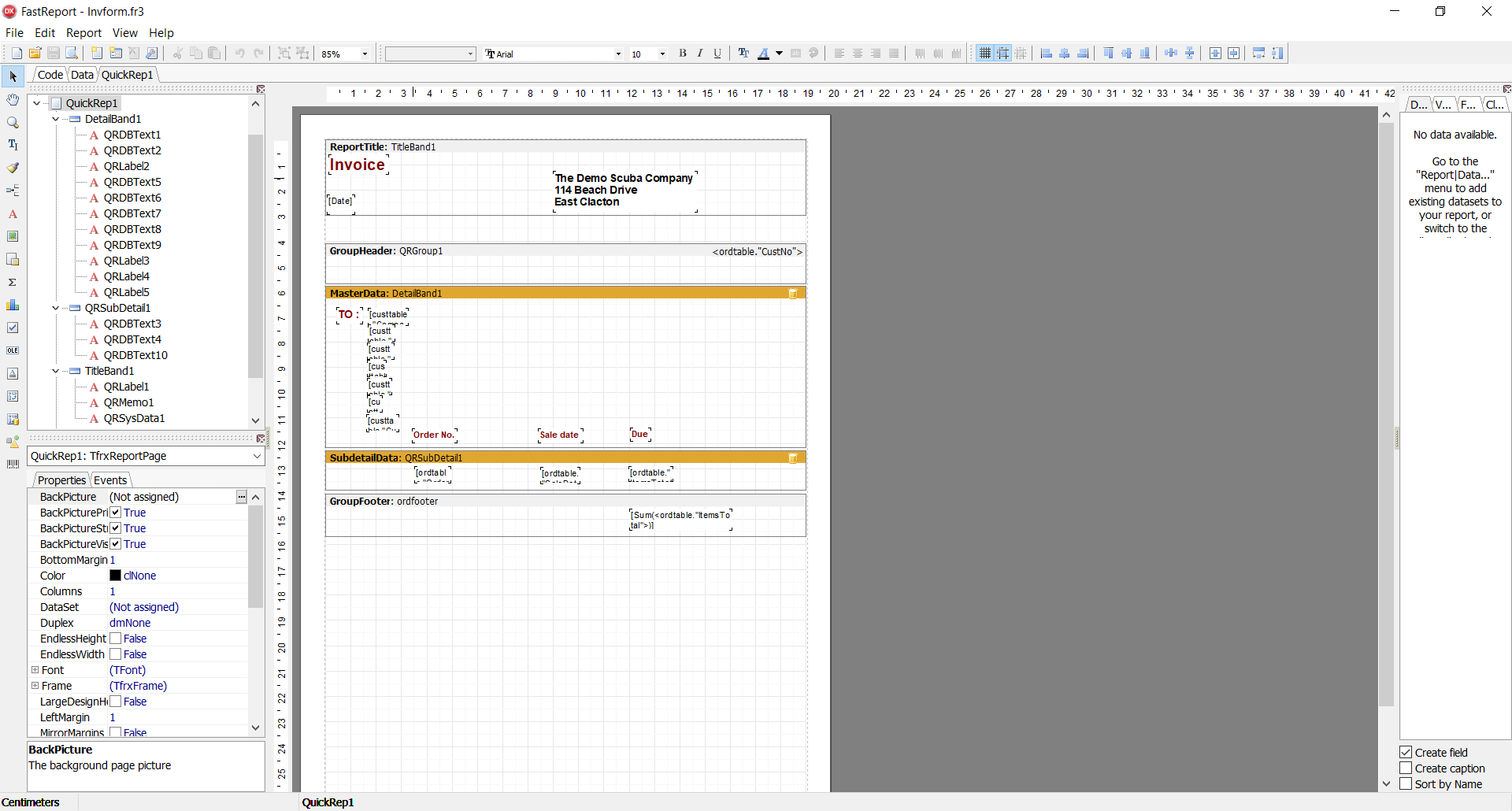Align text left in the toolbar
This screenshot has width=1512, height=811.
839,54
